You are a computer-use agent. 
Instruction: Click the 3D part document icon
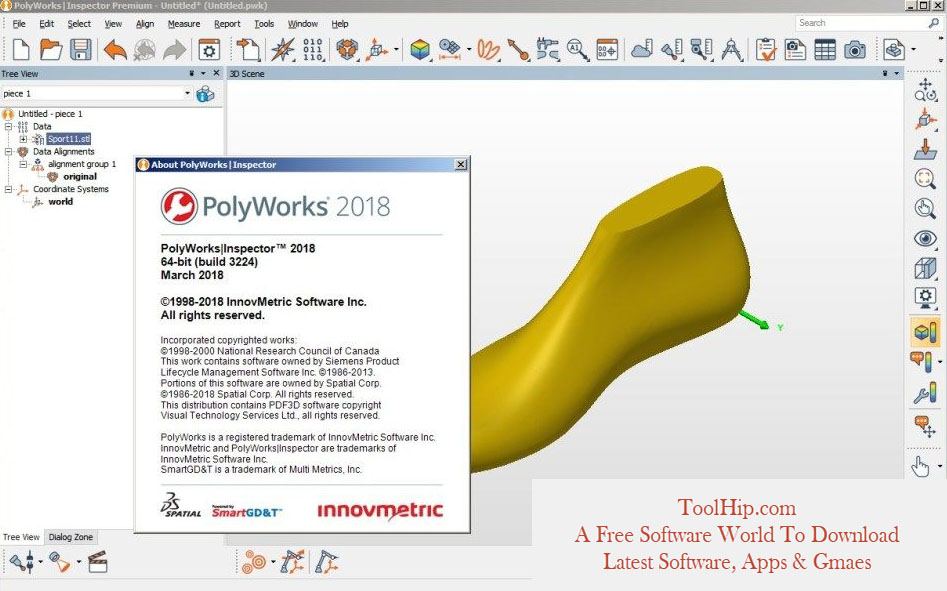(x=894, y=50)
